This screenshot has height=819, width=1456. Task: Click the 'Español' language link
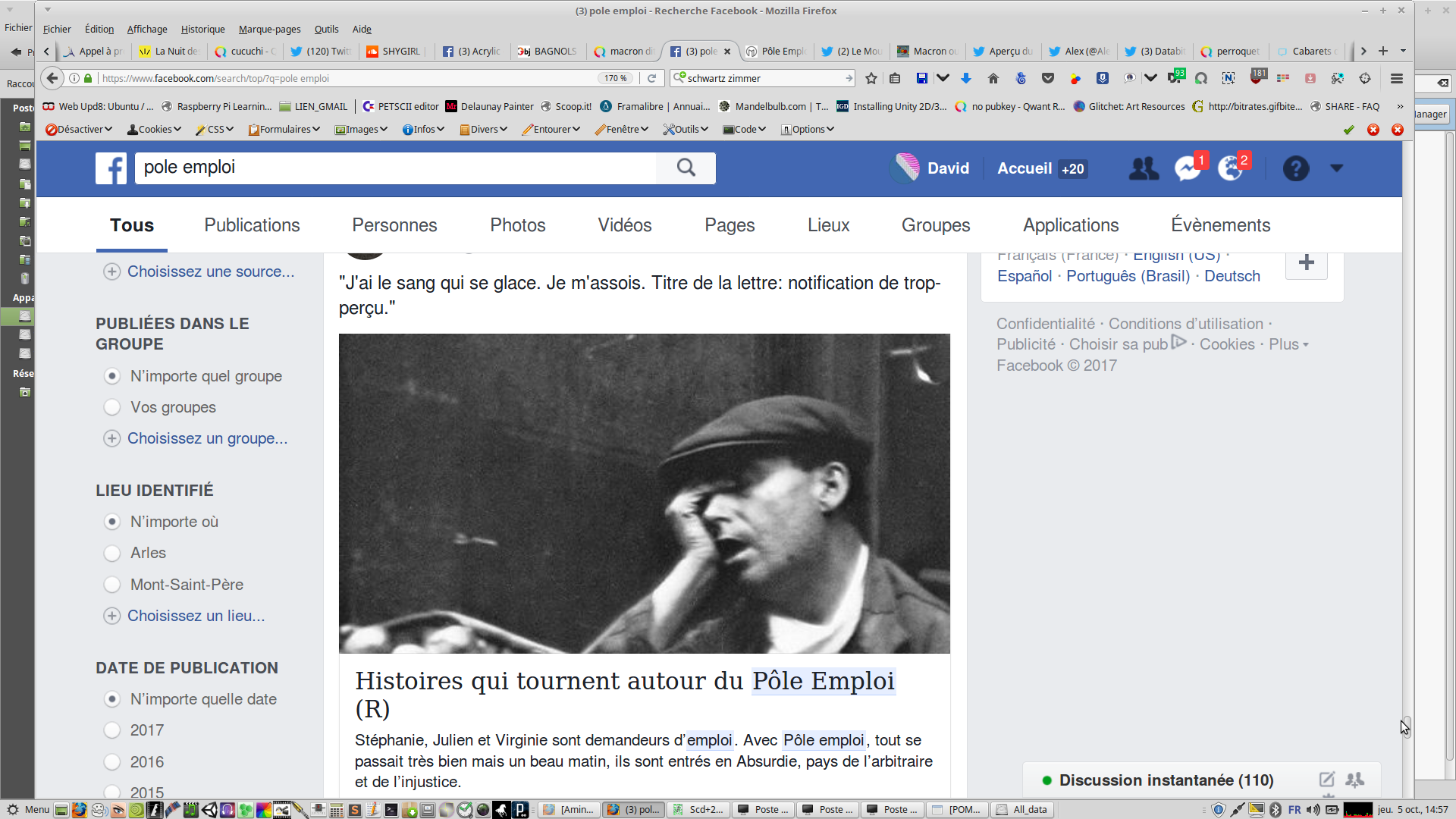click(1025, 276)
